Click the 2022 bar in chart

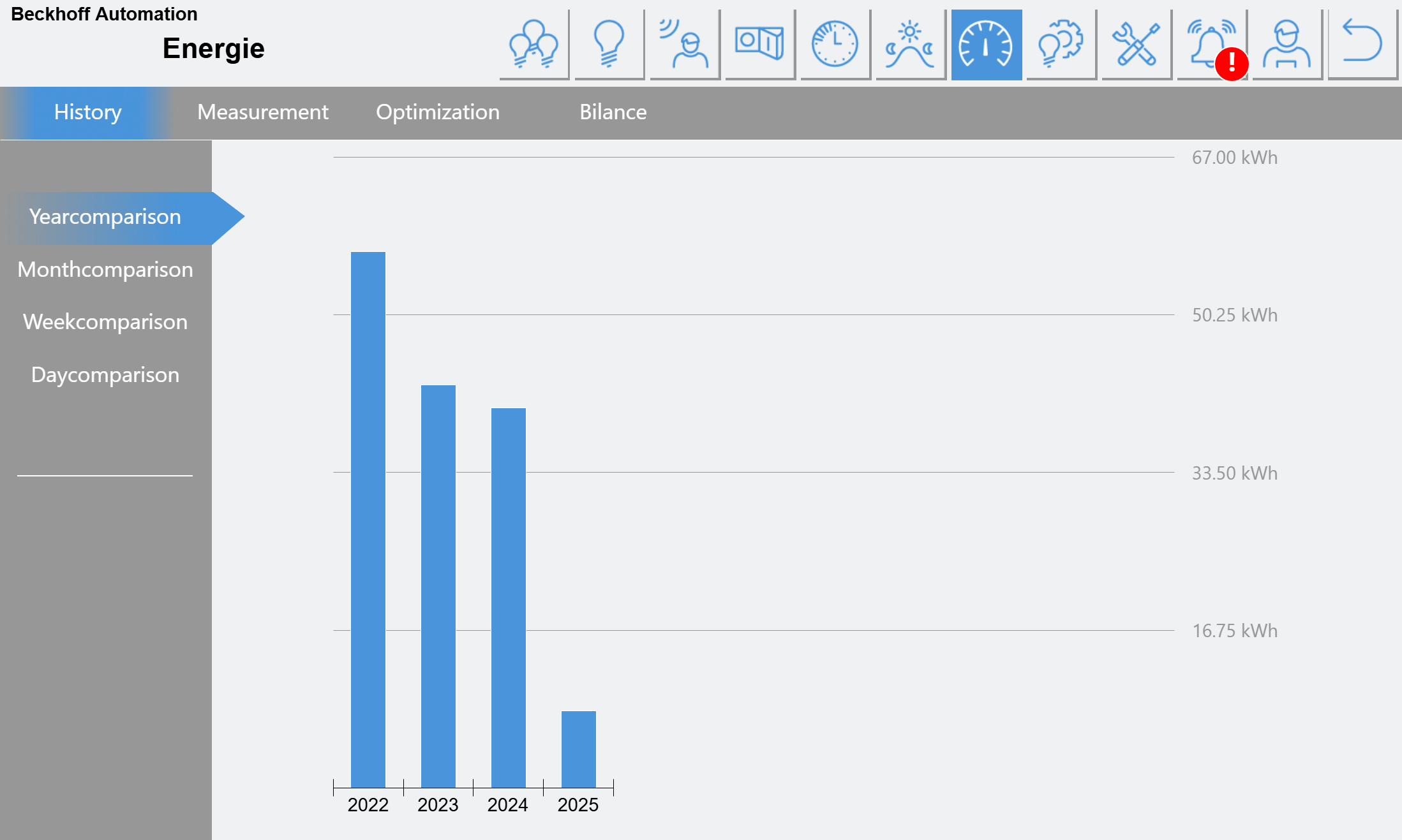coord(368,520)
